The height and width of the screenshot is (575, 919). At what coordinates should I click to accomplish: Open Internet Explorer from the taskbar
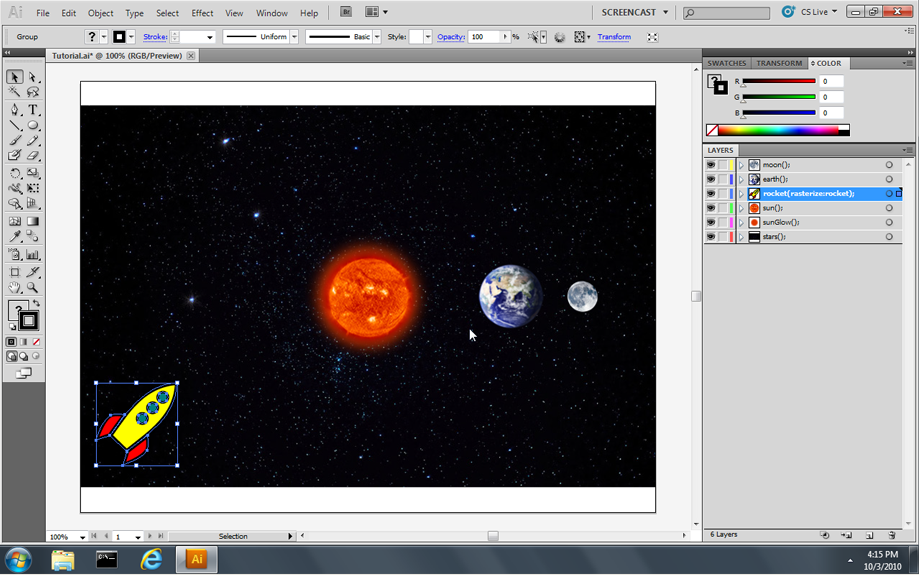(151, 560)
